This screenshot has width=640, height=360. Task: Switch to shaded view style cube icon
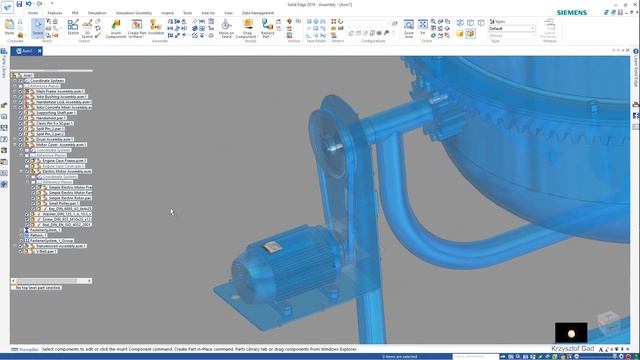[460, 34]
